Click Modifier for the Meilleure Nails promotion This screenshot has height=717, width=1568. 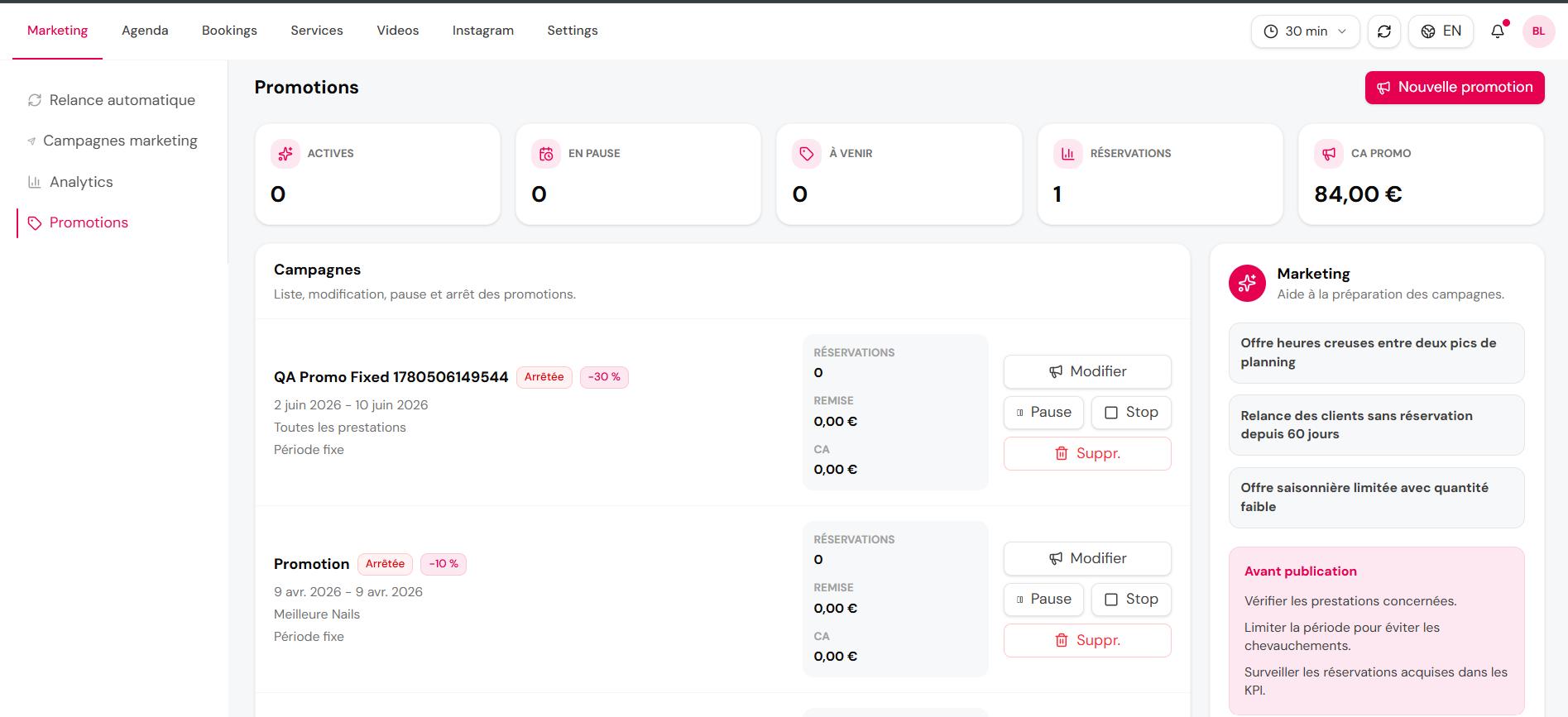tap(1087, 559)
